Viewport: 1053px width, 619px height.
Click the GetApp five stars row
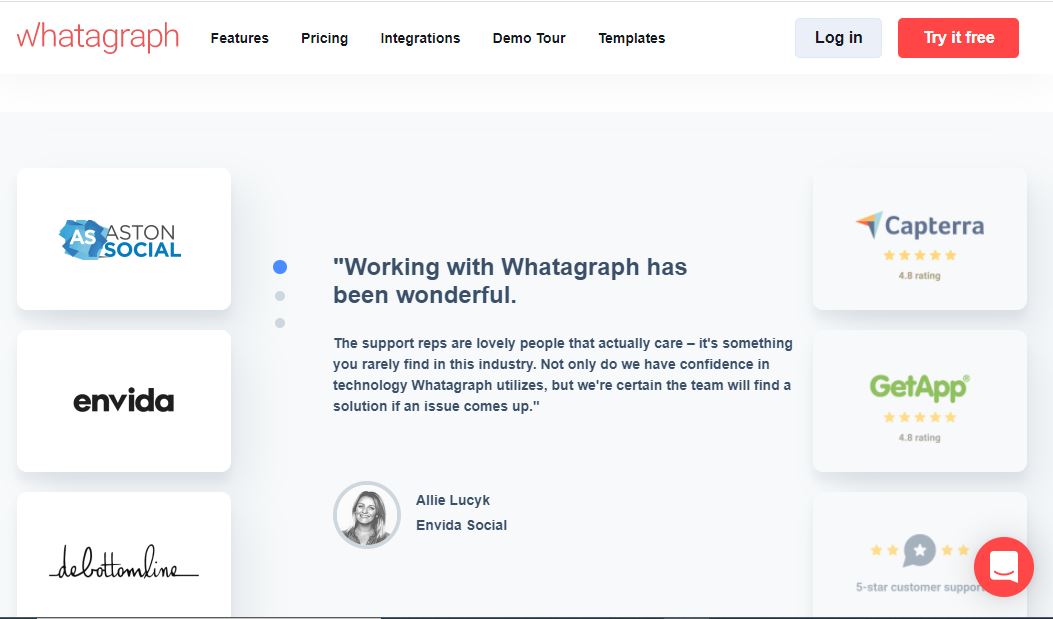pos(919,418)
